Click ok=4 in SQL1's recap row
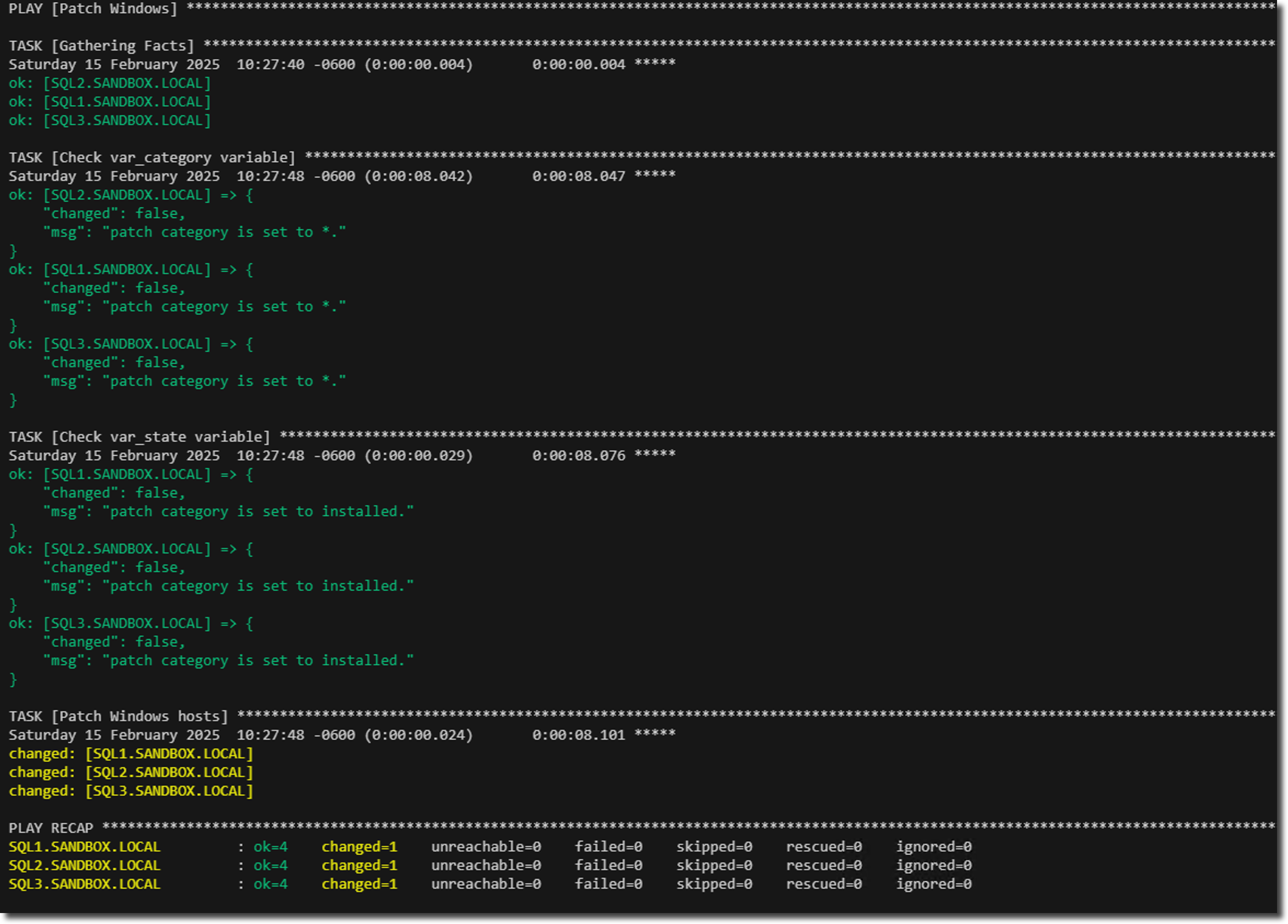 click(x=271, y=847)
